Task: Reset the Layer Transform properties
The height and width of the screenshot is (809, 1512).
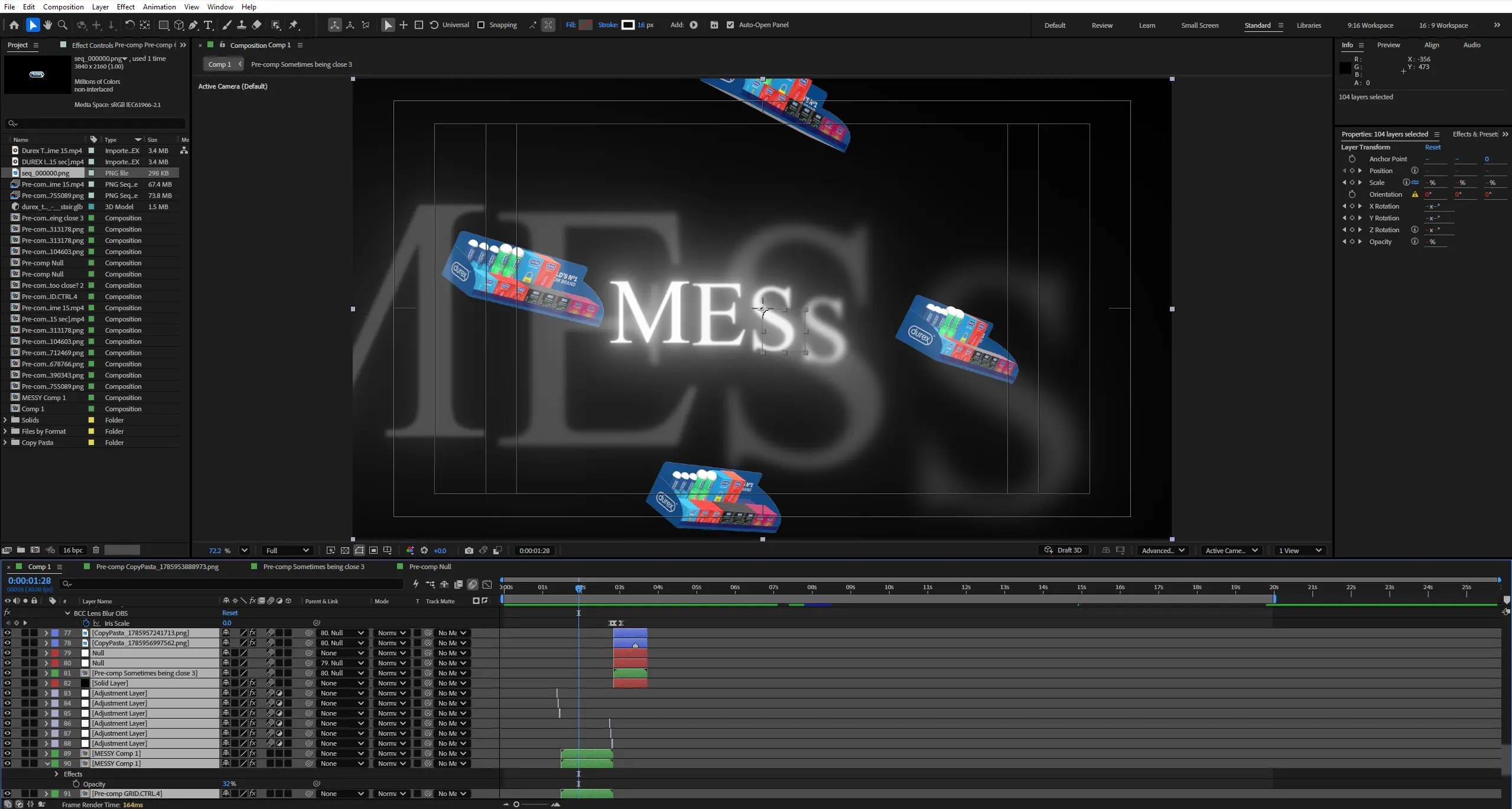Action: pyautogui.click(x=1433, y=147)
